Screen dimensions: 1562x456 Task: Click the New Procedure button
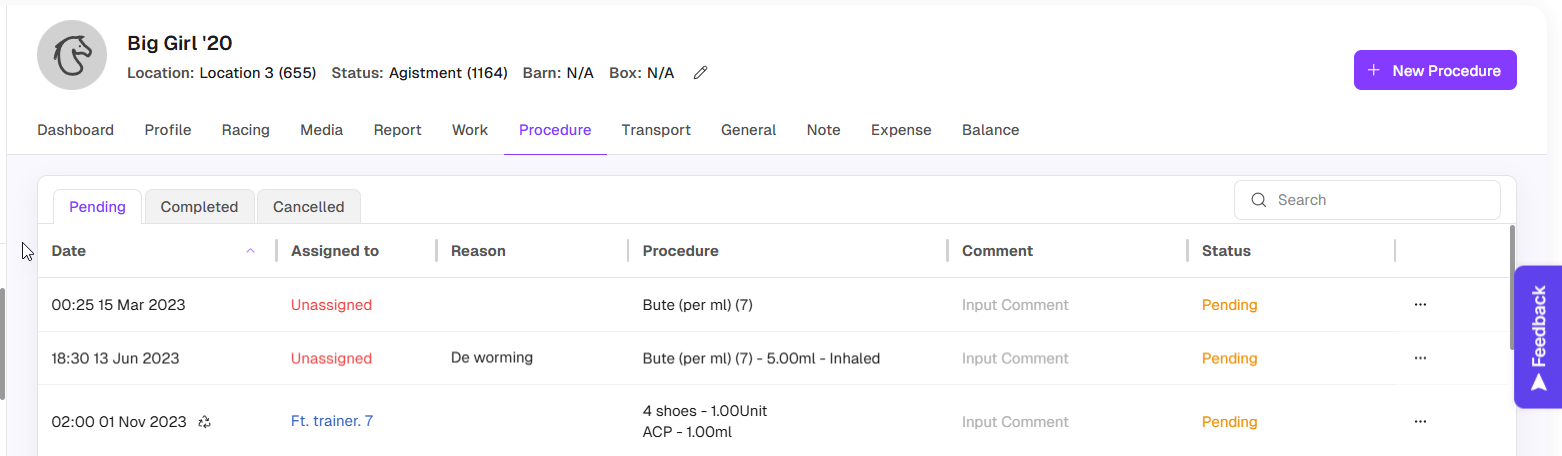pos(1435,71)
